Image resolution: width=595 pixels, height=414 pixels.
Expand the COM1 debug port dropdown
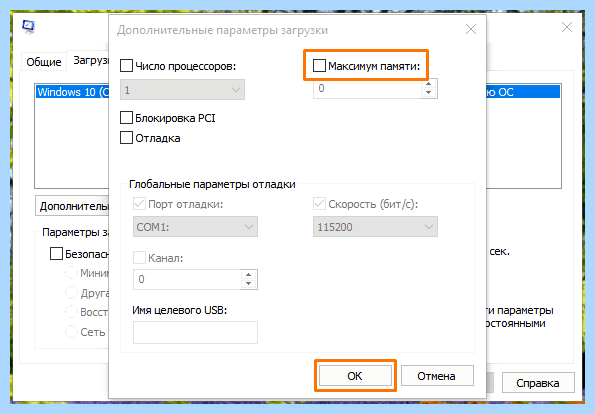click(x=195, y=227)
